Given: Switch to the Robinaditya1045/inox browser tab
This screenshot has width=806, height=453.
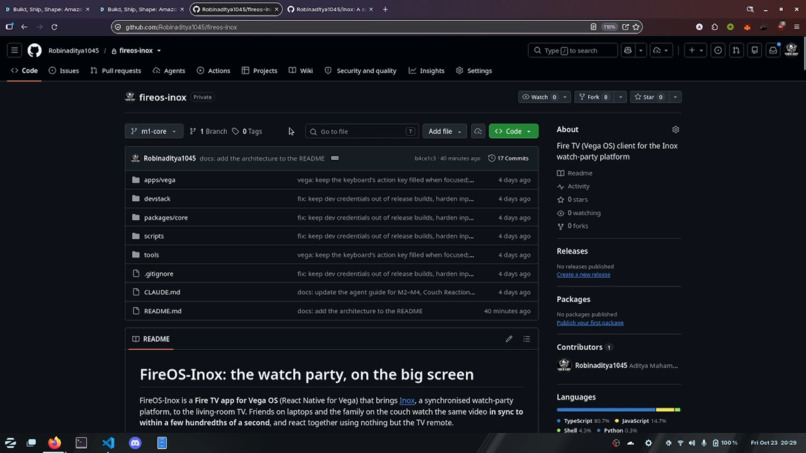Looking at the screenshot, I should 330,9.
